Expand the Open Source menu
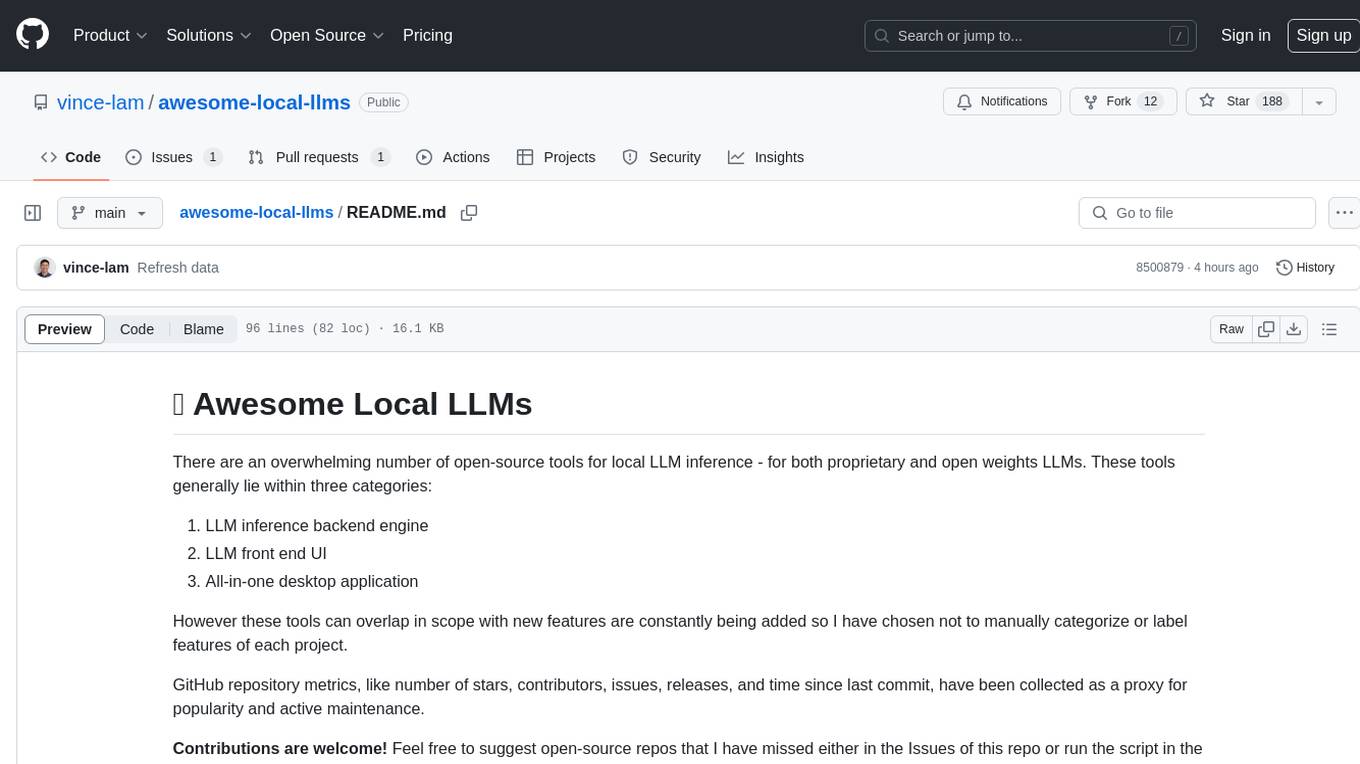The height and width of the screenshot is (764, 1360). coord(327,35)
